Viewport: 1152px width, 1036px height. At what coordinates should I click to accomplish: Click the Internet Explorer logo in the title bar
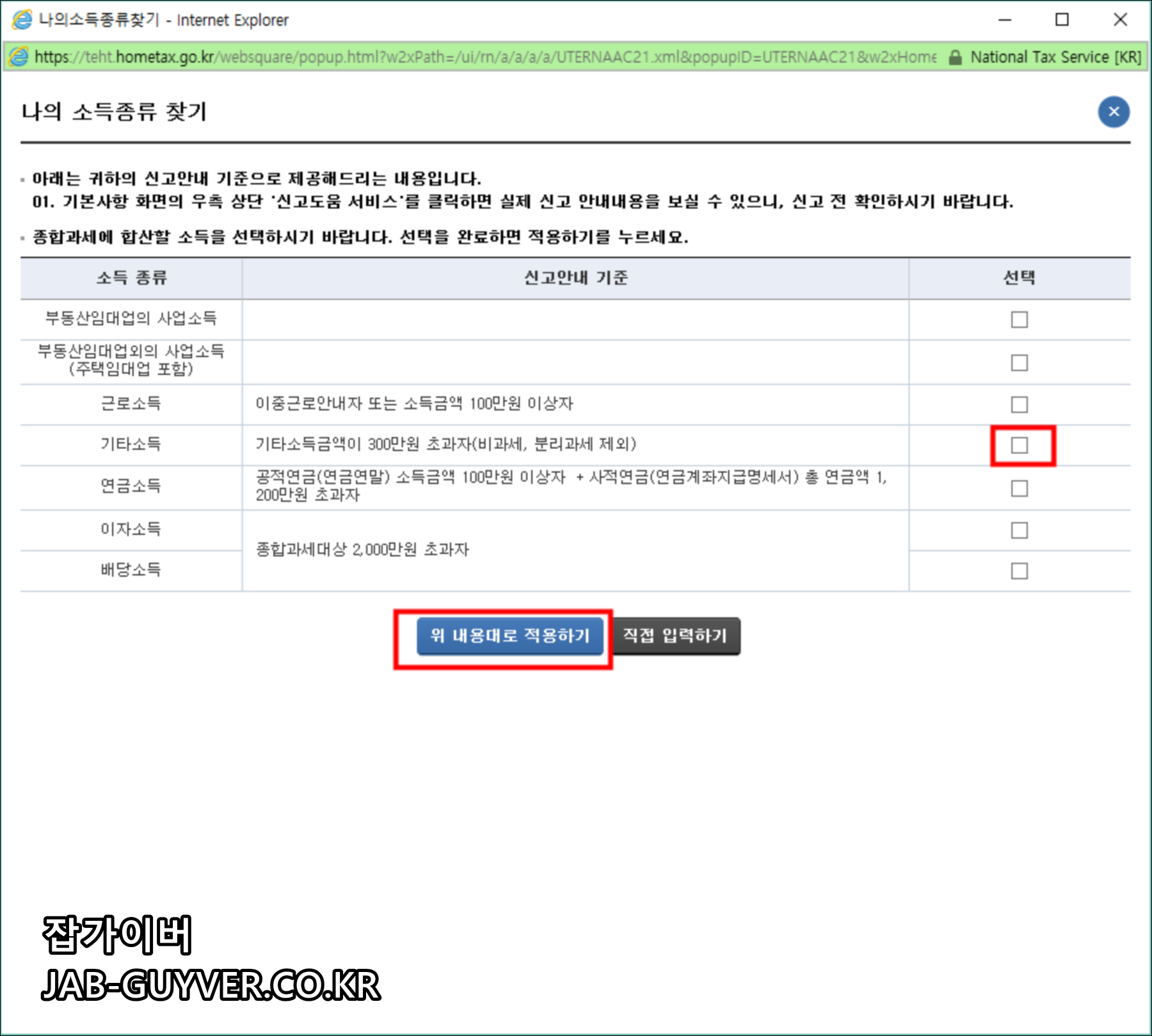coord(20,20)
